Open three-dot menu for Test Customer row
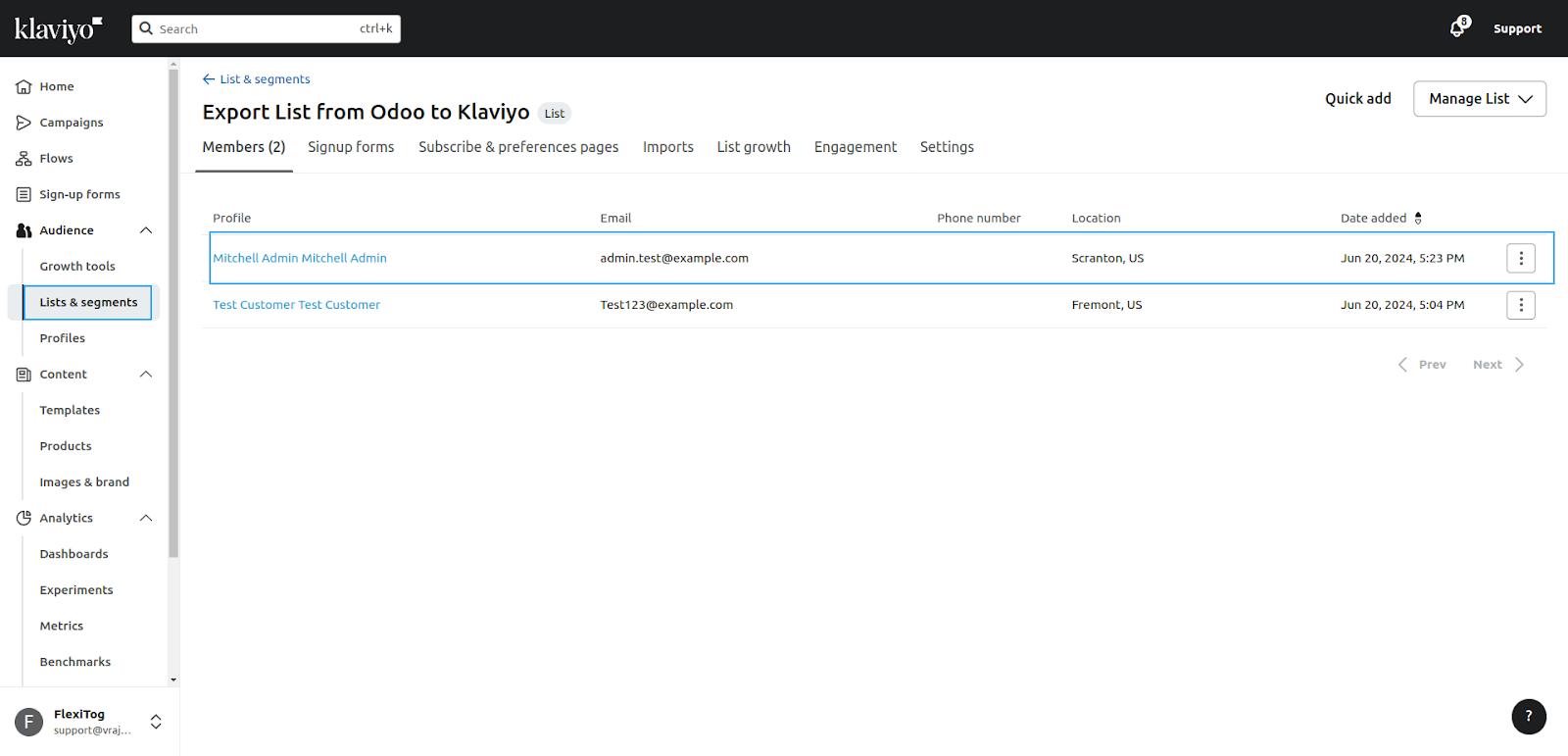The height and width of the screenshot is (756, 1568). [1521, 305]
